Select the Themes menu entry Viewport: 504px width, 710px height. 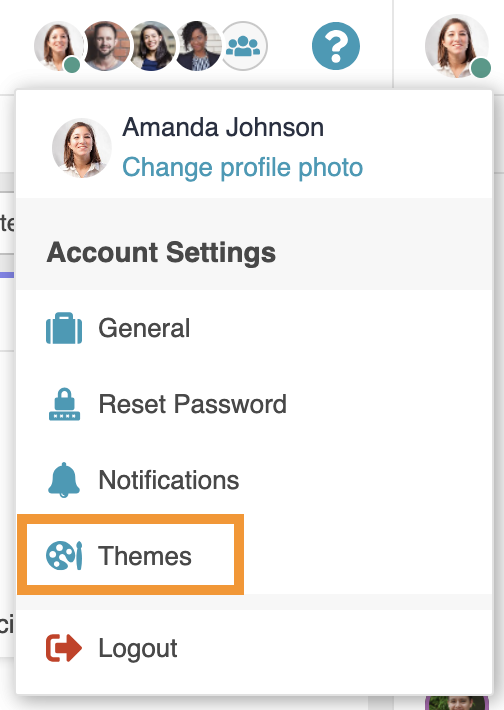(x=130, y=555)
